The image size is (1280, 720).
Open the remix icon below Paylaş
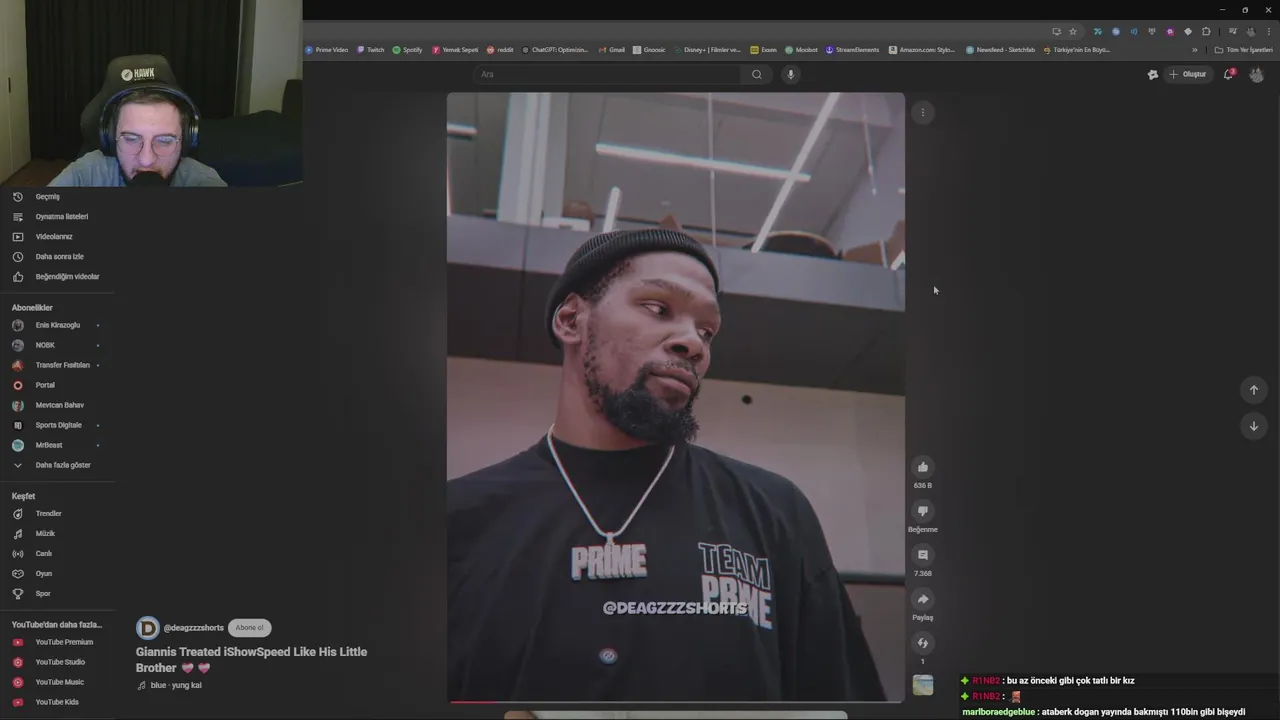(x=923, y=643)
